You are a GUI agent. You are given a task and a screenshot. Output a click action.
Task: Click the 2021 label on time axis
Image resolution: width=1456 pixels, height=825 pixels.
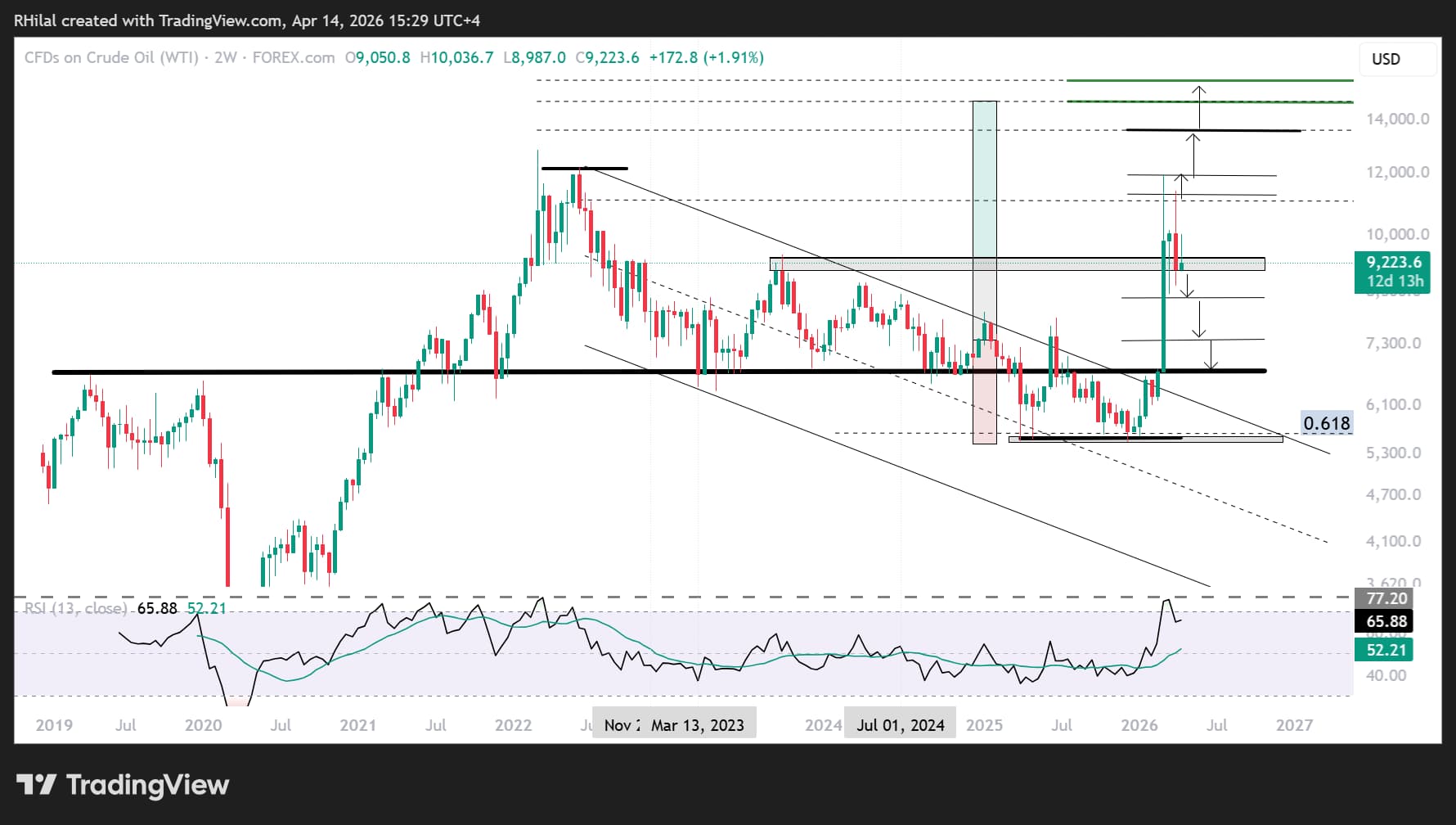click(x=358, y=725)
